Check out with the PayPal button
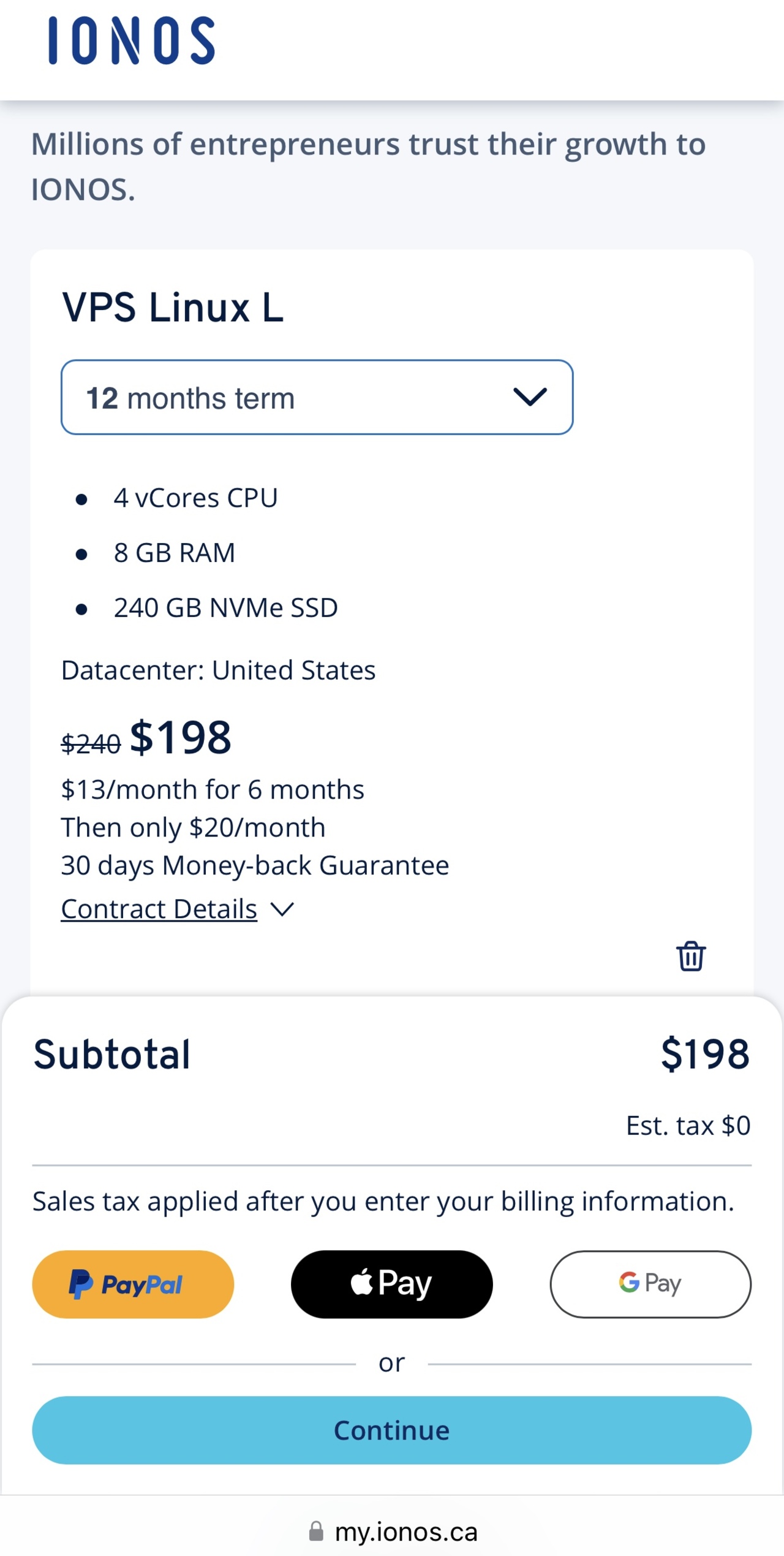The width and height of the screenshot is (784, 1556). (133, 1284)
